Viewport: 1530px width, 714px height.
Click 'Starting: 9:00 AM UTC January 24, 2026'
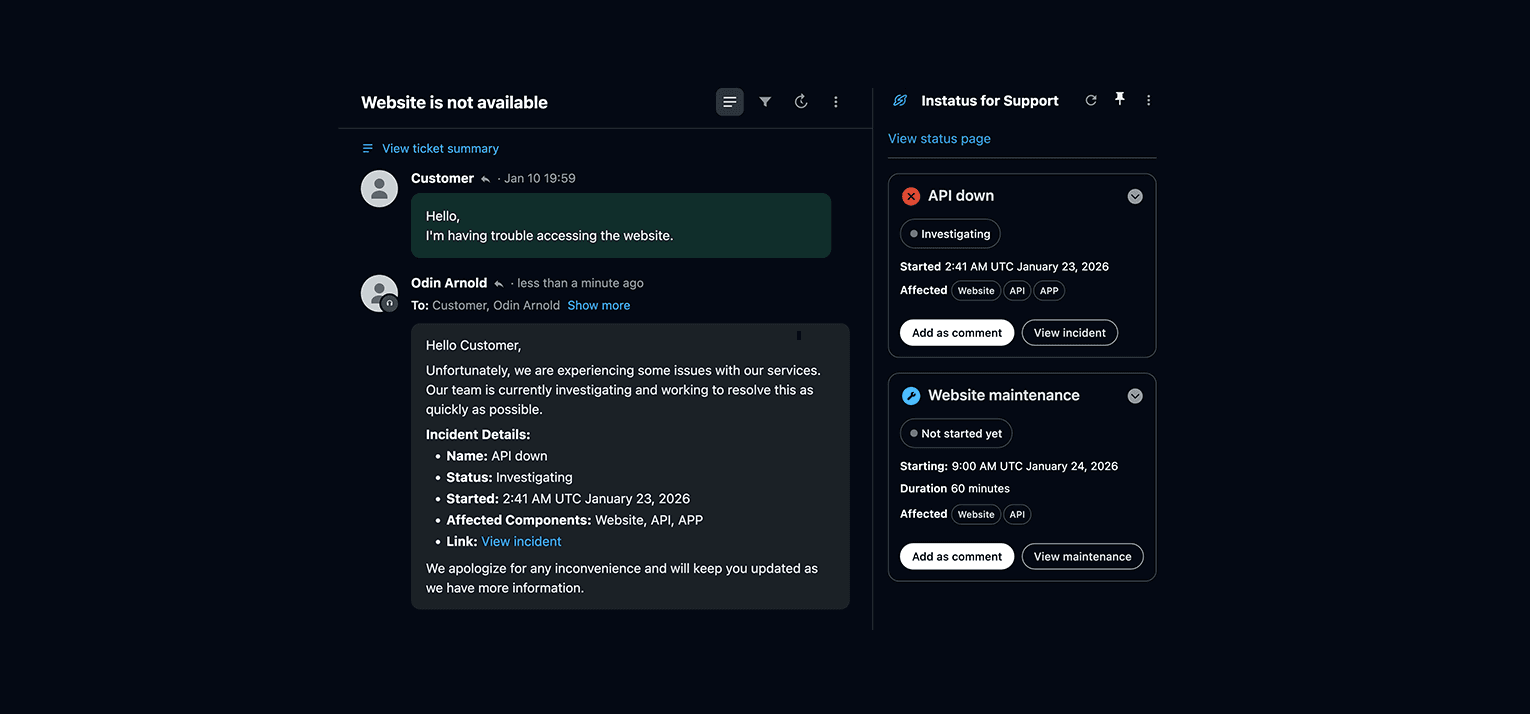pos(1009,466)
